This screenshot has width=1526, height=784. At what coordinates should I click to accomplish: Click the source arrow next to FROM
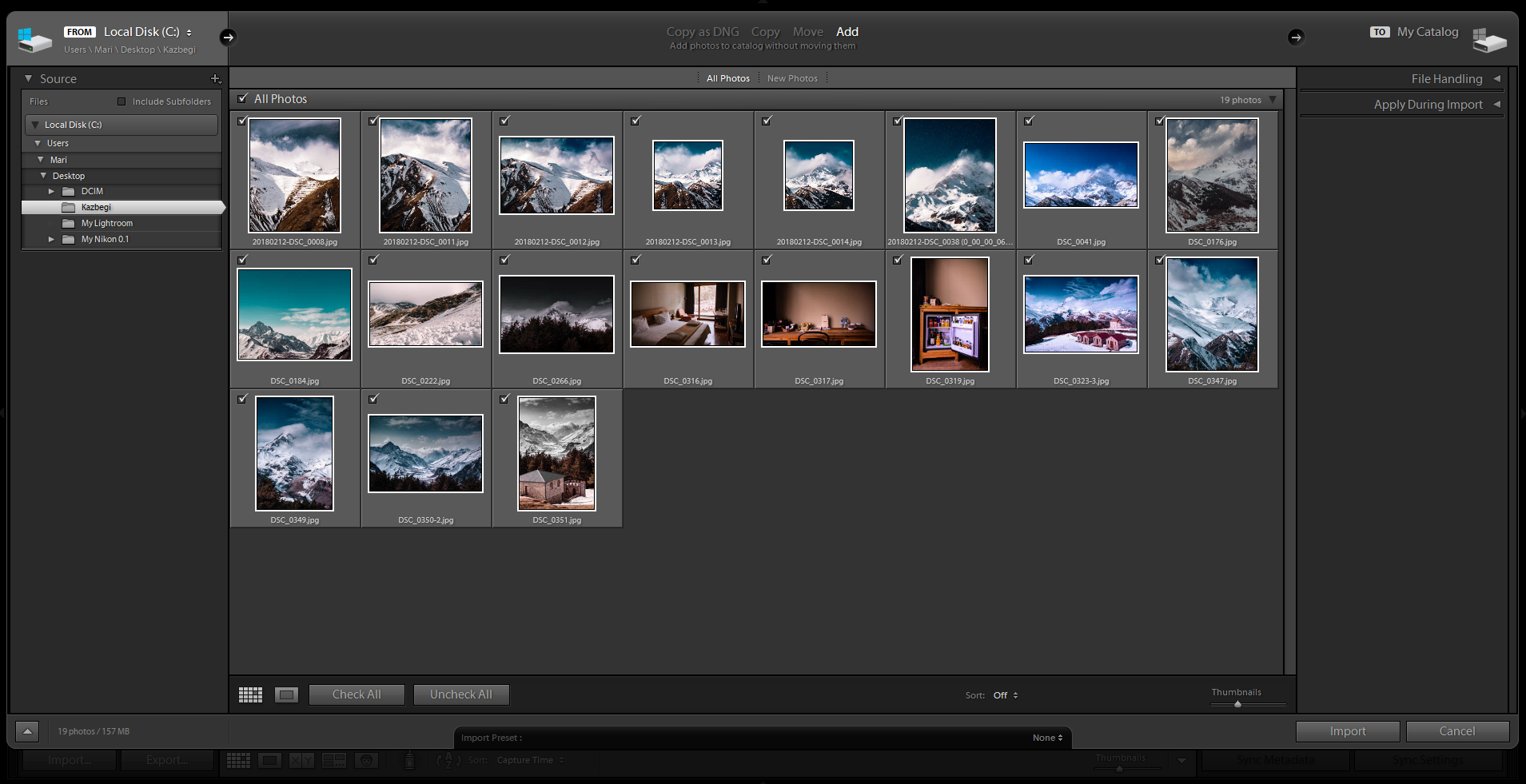tap(228, 37)
